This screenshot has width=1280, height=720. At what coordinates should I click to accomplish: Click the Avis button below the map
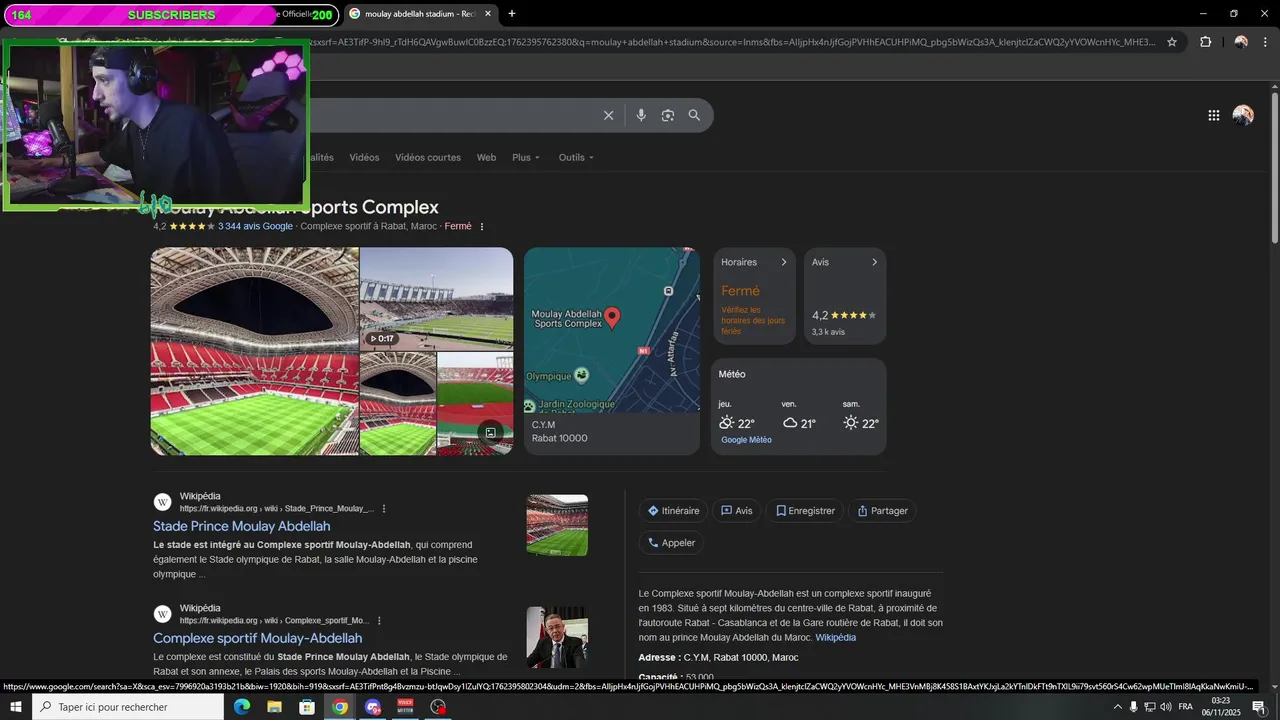point(737,510)
